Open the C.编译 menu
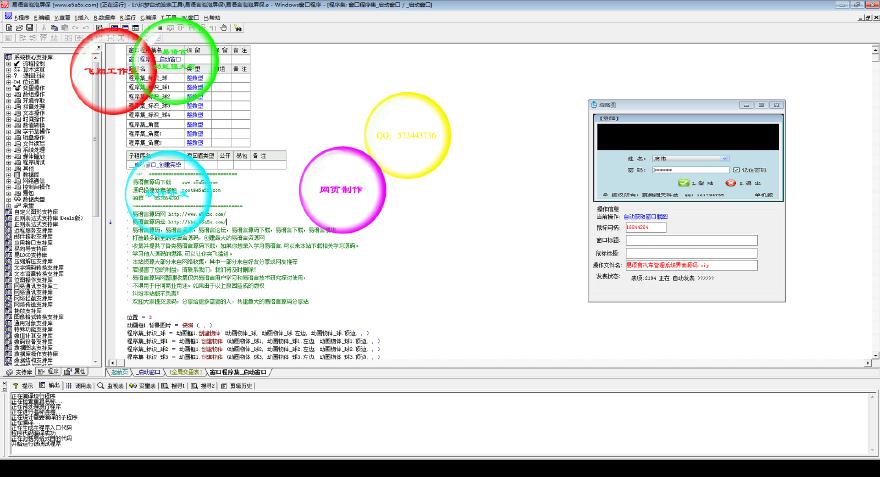The image size is (880, 477). click(x=148, y=18)
